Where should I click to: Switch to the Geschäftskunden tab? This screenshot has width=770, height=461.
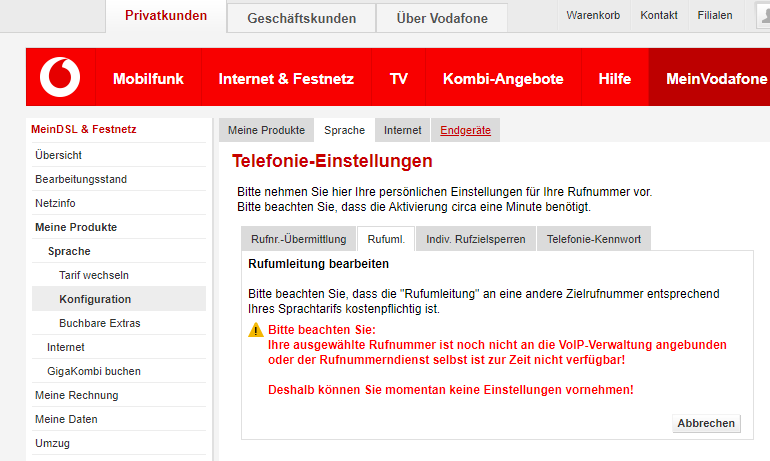tap(302, 18)
